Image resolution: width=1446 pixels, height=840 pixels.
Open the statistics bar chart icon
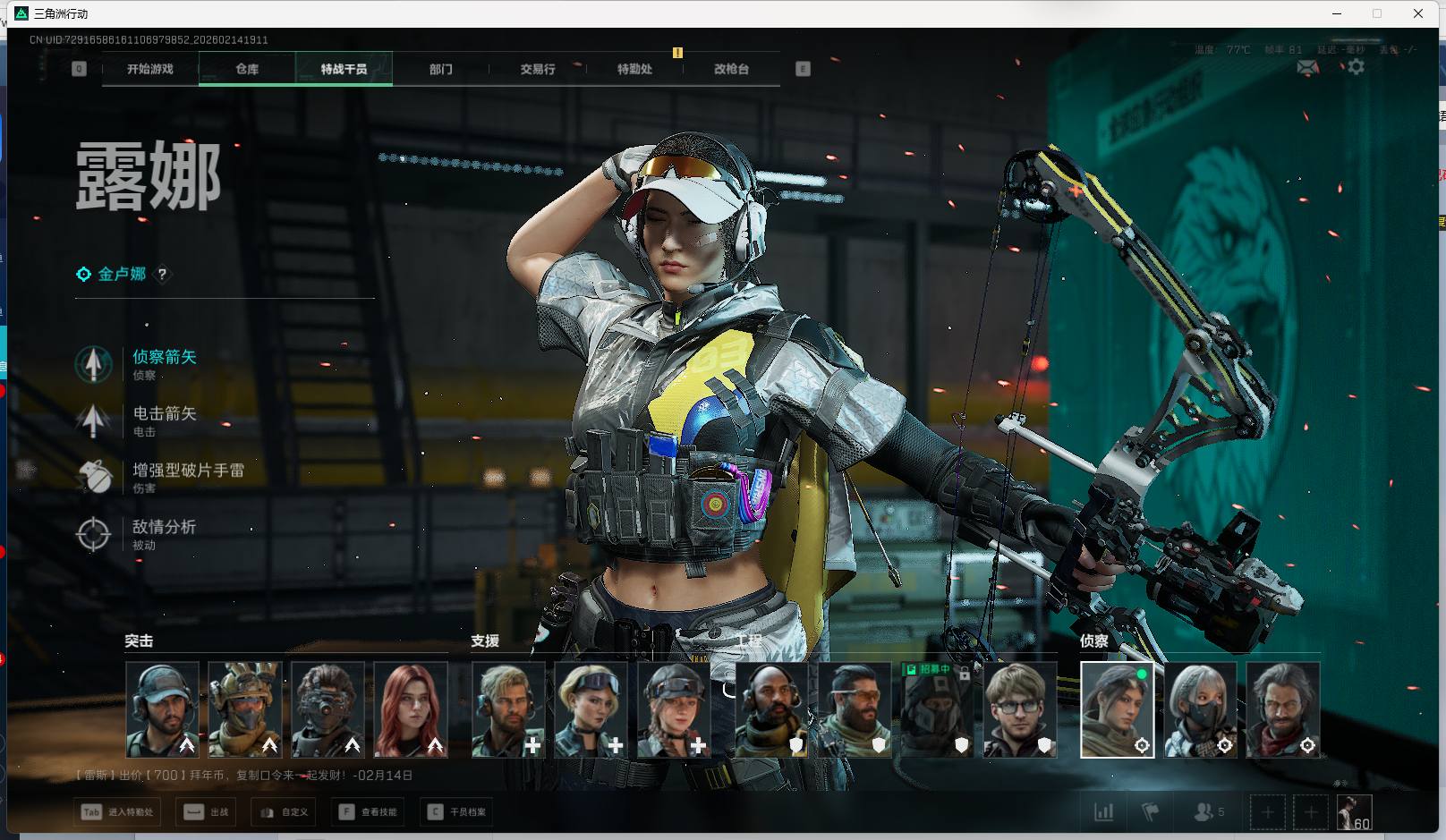tap(1104, 812)
